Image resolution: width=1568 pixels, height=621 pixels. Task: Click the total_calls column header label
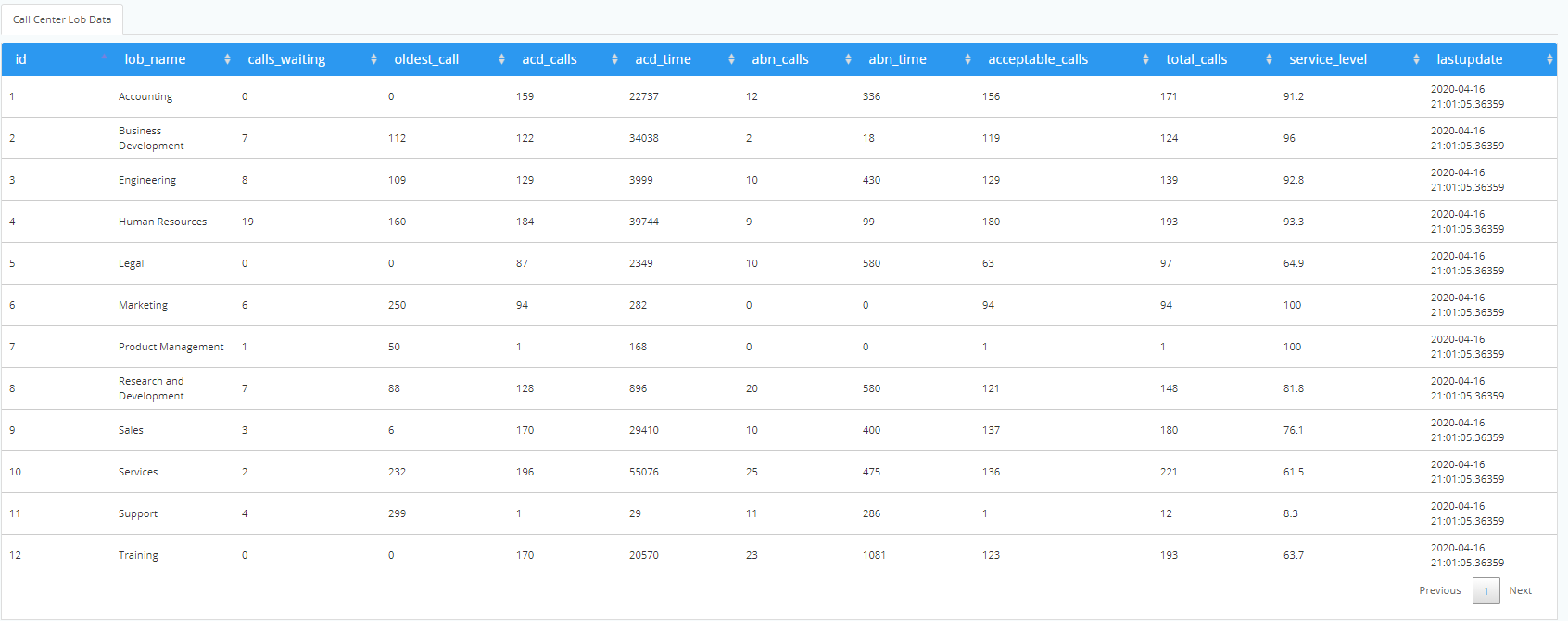pos(1196,59)
